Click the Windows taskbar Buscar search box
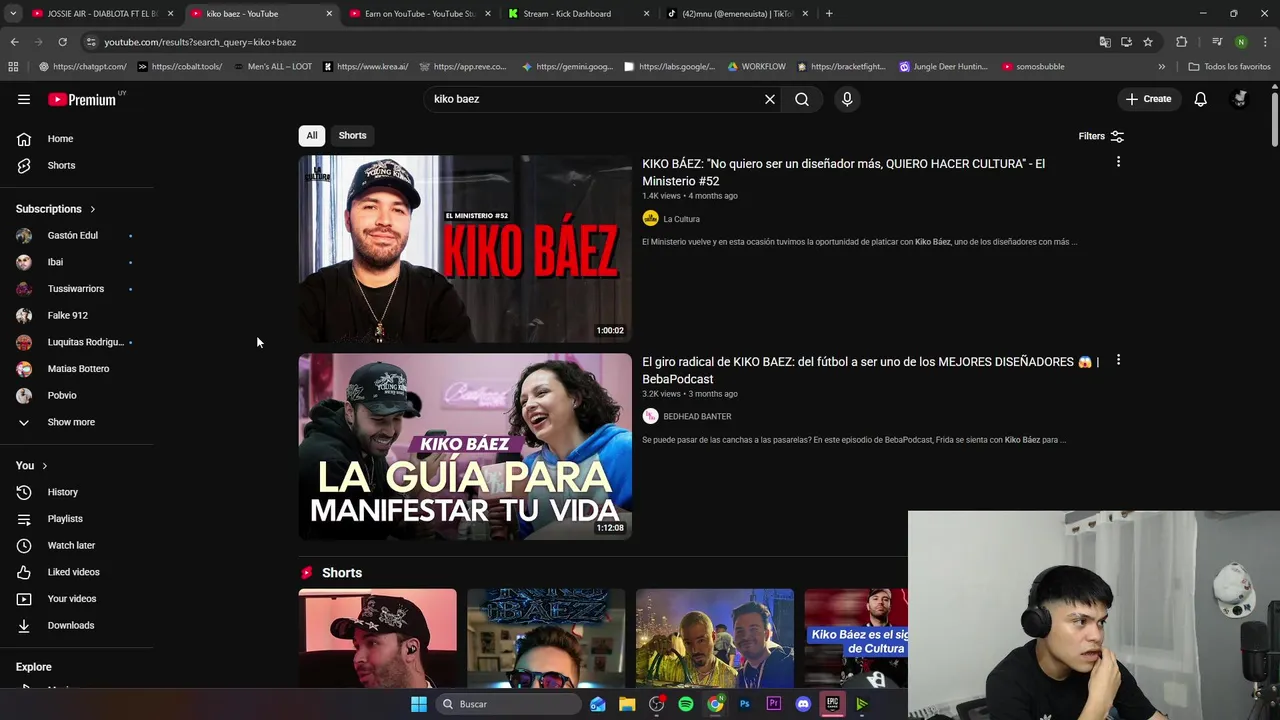This screenshot has width=1280, height=720. [510, 704]
